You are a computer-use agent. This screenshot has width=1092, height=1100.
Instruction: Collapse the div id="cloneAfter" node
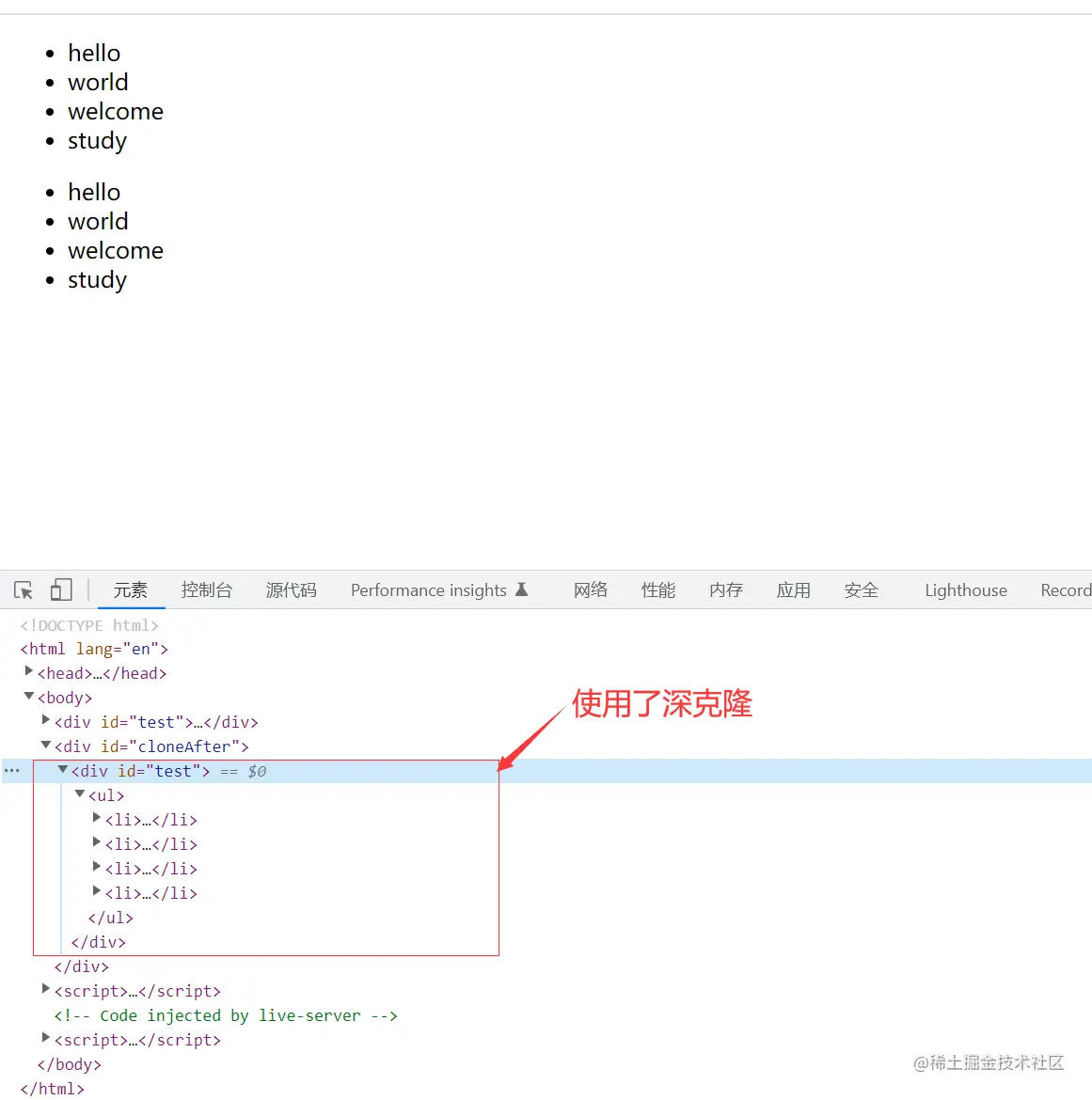(45, 745)
